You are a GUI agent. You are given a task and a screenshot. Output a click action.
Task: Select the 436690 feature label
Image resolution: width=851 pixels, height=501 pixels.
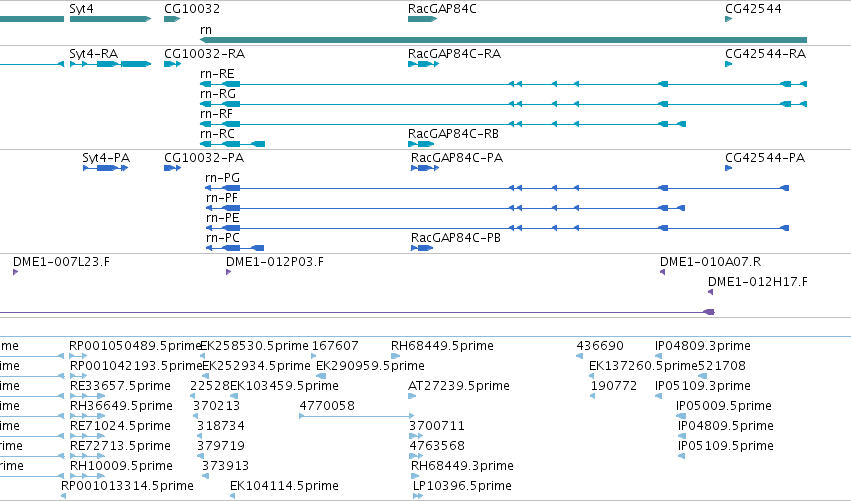(x=600, y=346)
